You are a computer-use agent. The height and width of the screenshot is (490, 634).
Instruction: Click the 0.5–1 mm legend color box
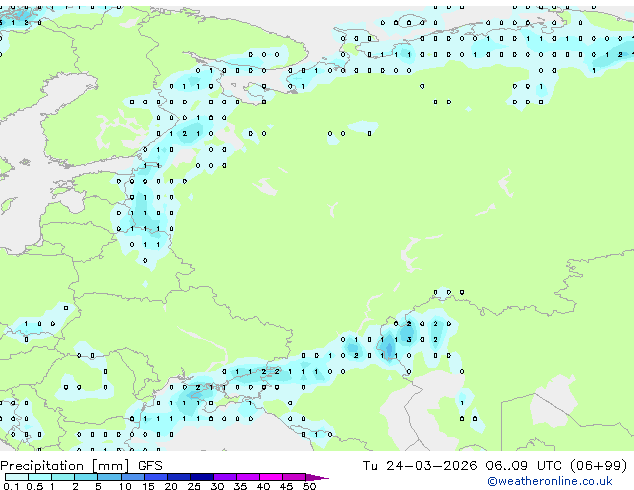click(40, 477)
